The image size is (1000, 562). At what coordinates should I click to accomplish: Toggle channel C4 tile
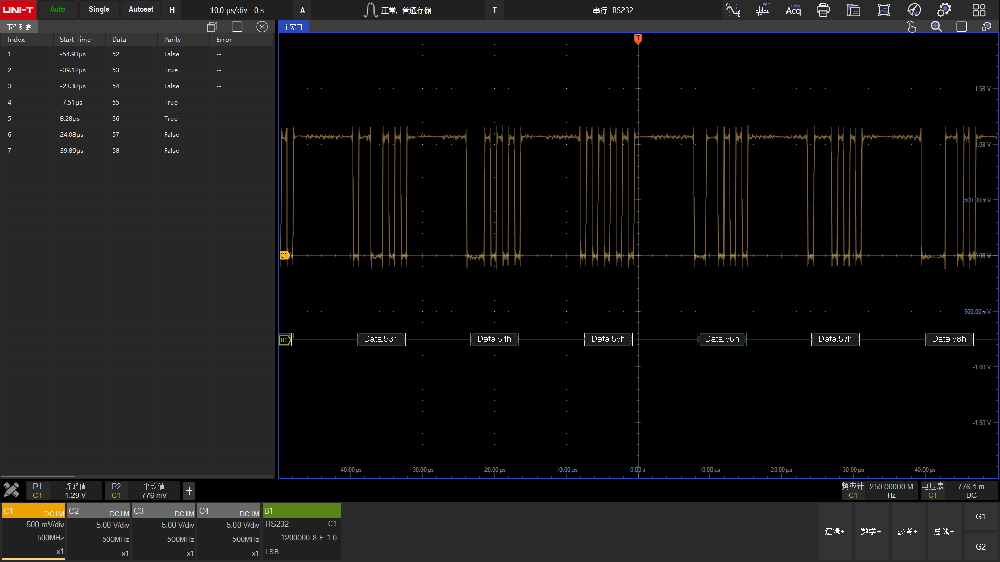(x=228, y=531)
